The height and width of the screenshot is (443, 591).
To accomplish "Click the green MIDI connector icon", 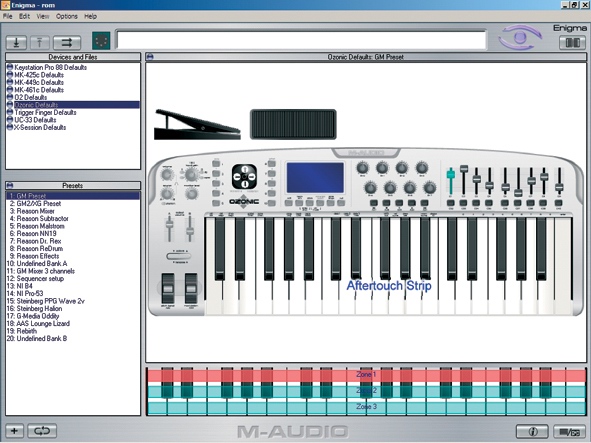I will pos(101,41).
